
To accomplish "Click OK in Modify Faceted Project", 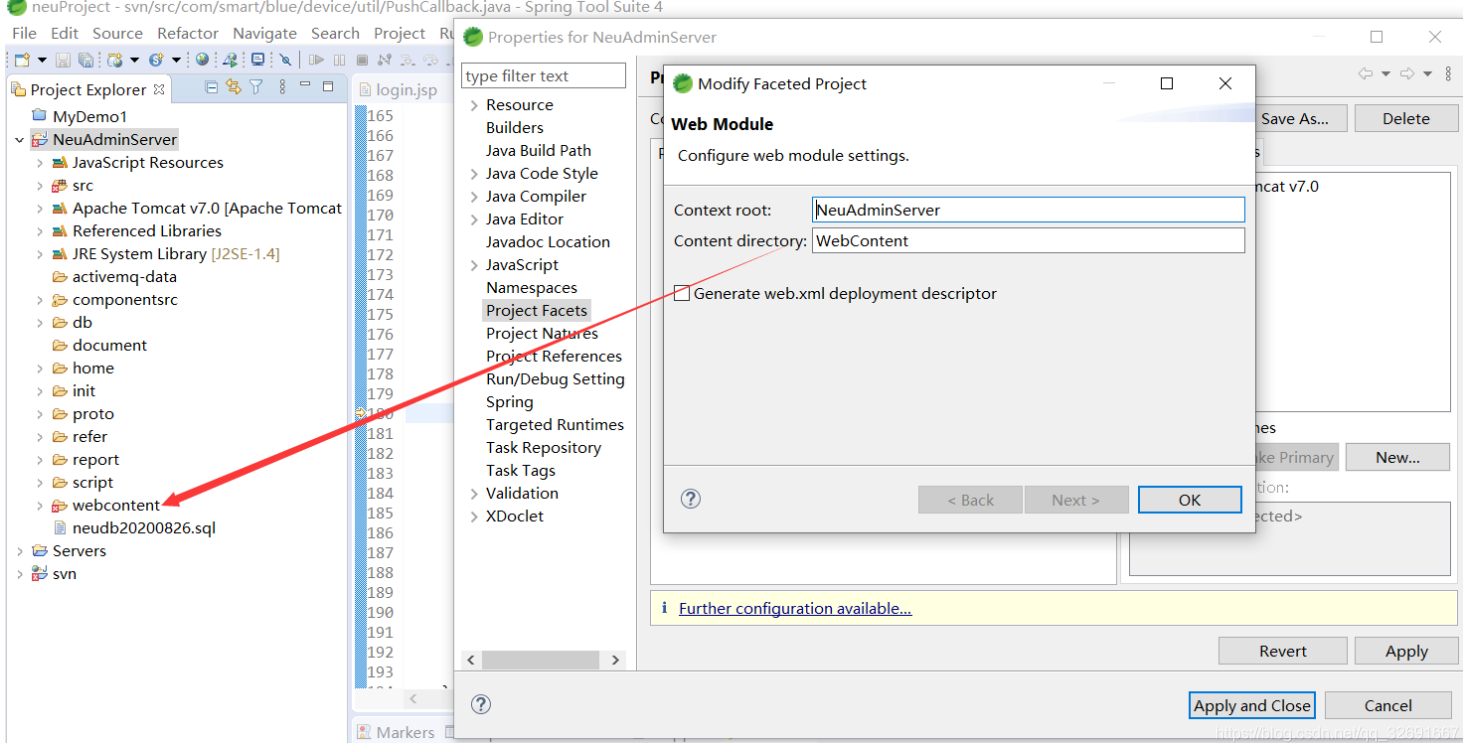I will pos(1189,499).
